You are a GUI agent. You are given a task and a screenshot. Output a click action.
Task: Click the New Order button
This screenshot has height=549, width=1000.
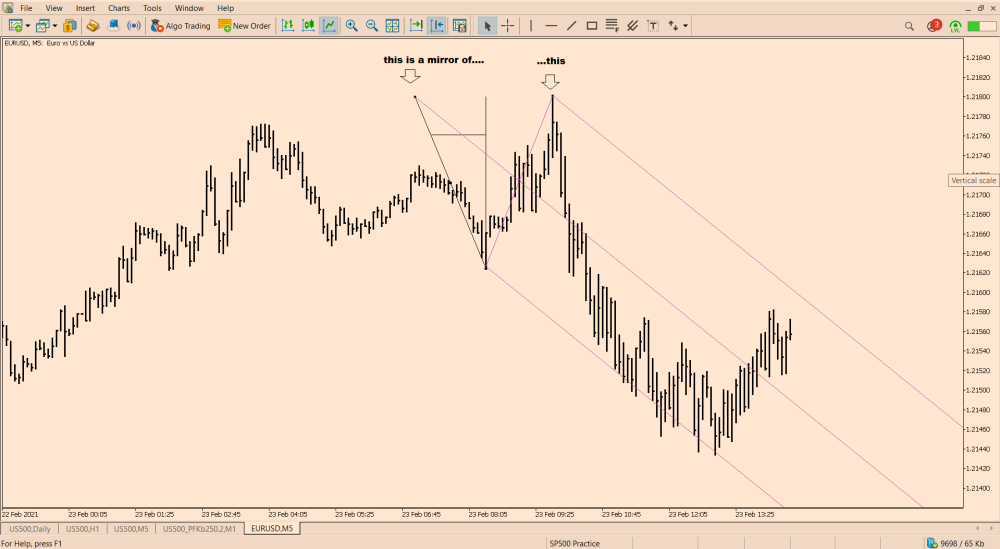tap(244, 26)
